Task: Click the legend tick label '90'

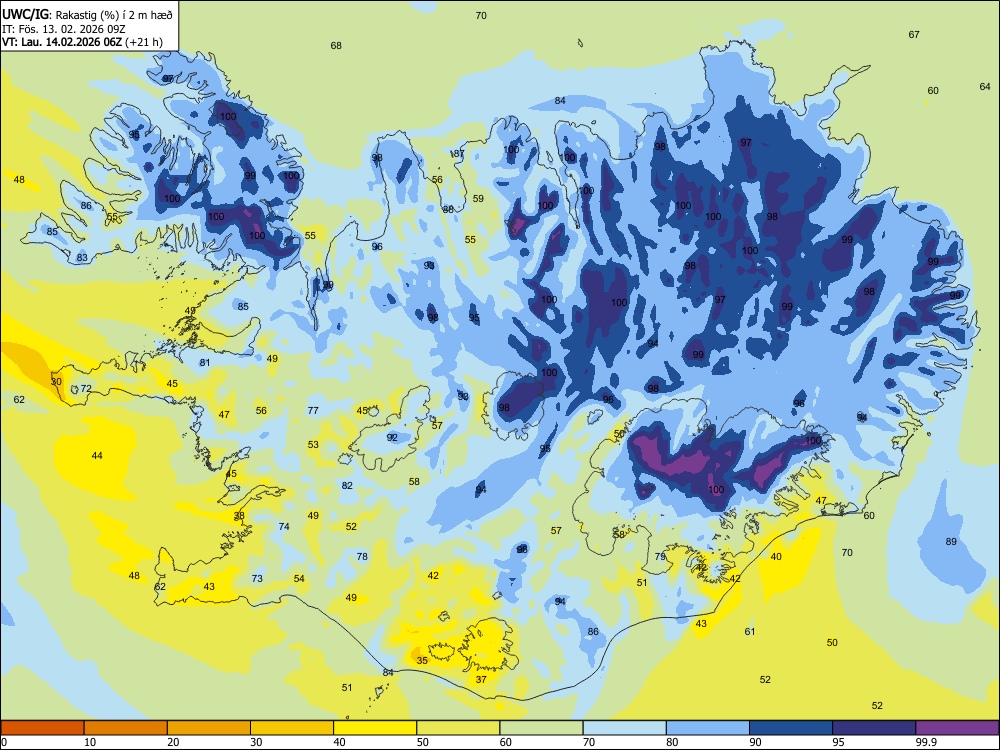Action: (755, 742)
